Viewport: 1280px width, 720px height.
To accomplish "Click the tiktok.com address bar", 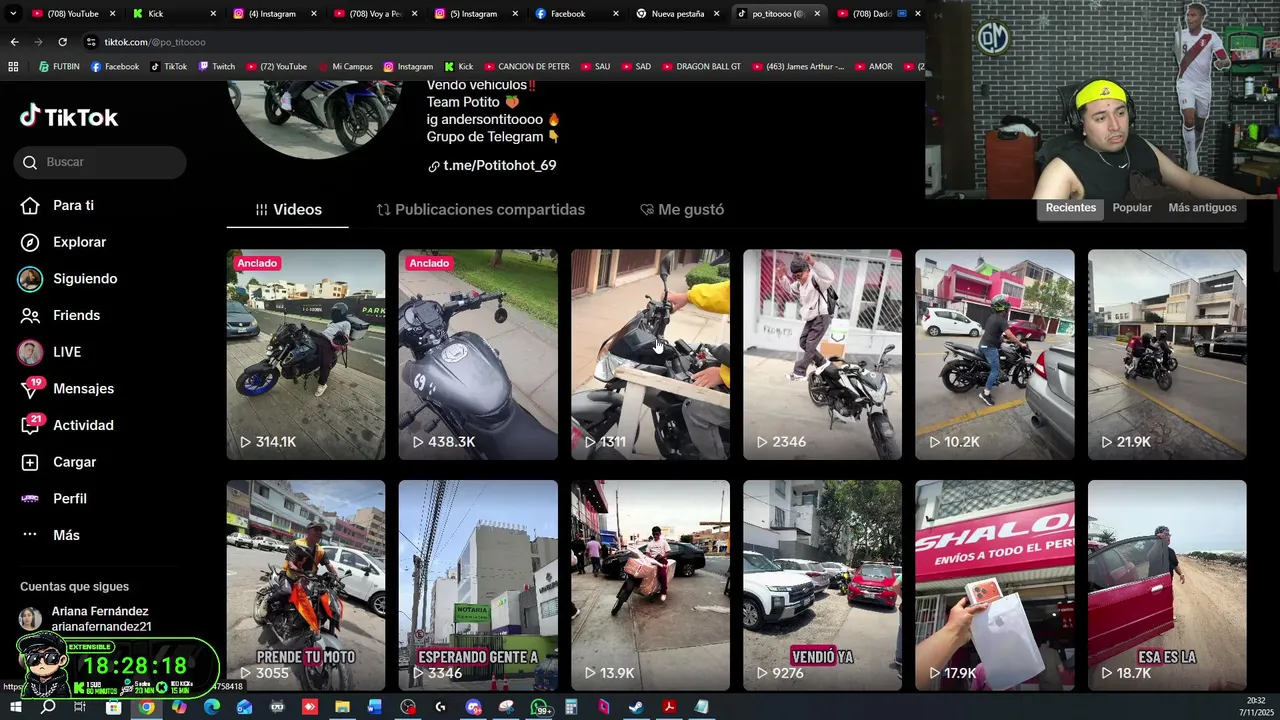I will 500,42.
